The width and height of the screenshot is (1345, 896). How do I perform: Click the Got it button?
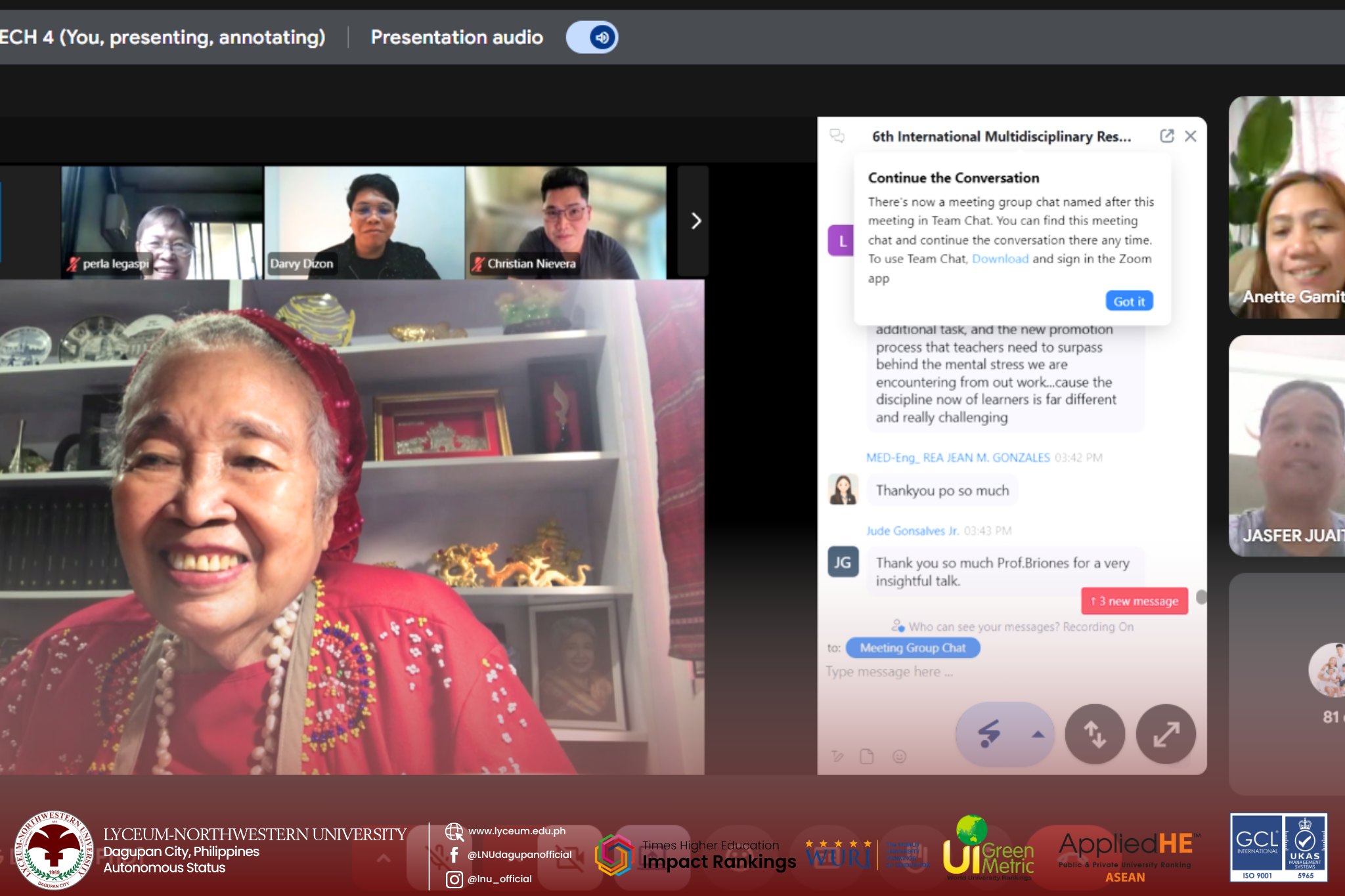pyautogui.click(x=1128, y=301)
